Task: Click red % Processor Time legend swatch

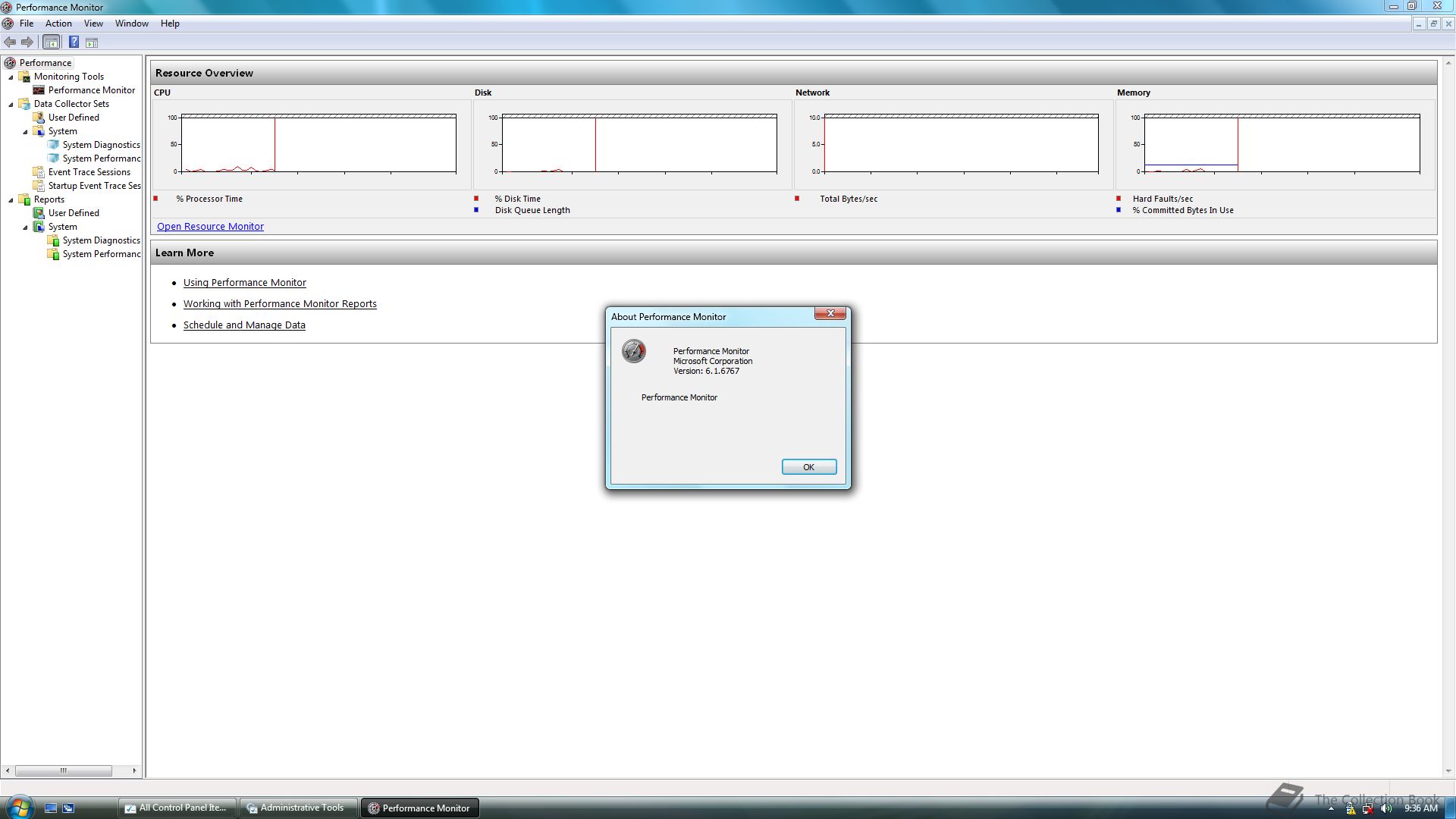Action: (x=155, y=199)
